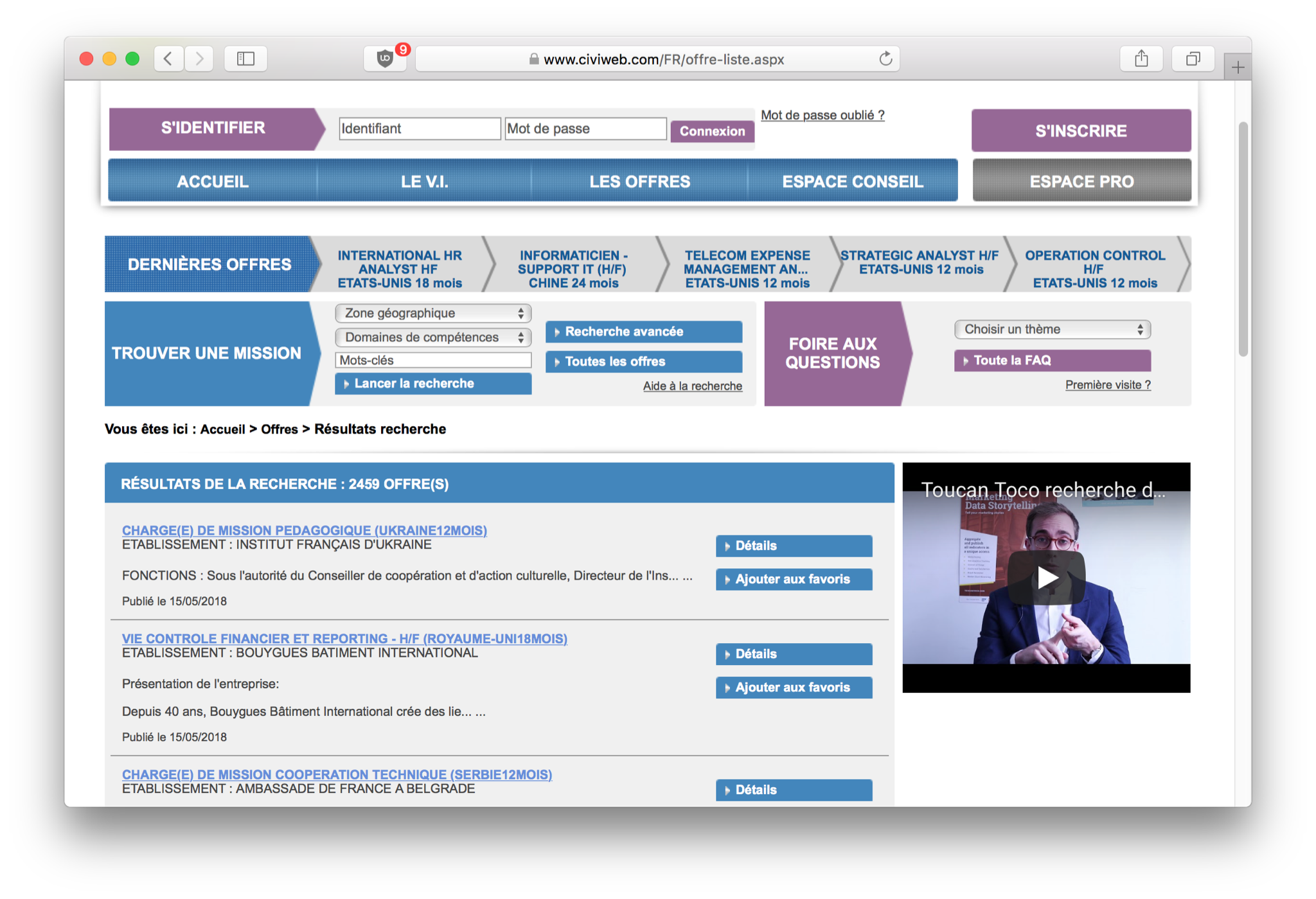Viewport: 1316px width, 899px height.
Task: Click 'Publié le 15/05/2018' under the Ukraine offer
Action: click(x=174, y=601)
